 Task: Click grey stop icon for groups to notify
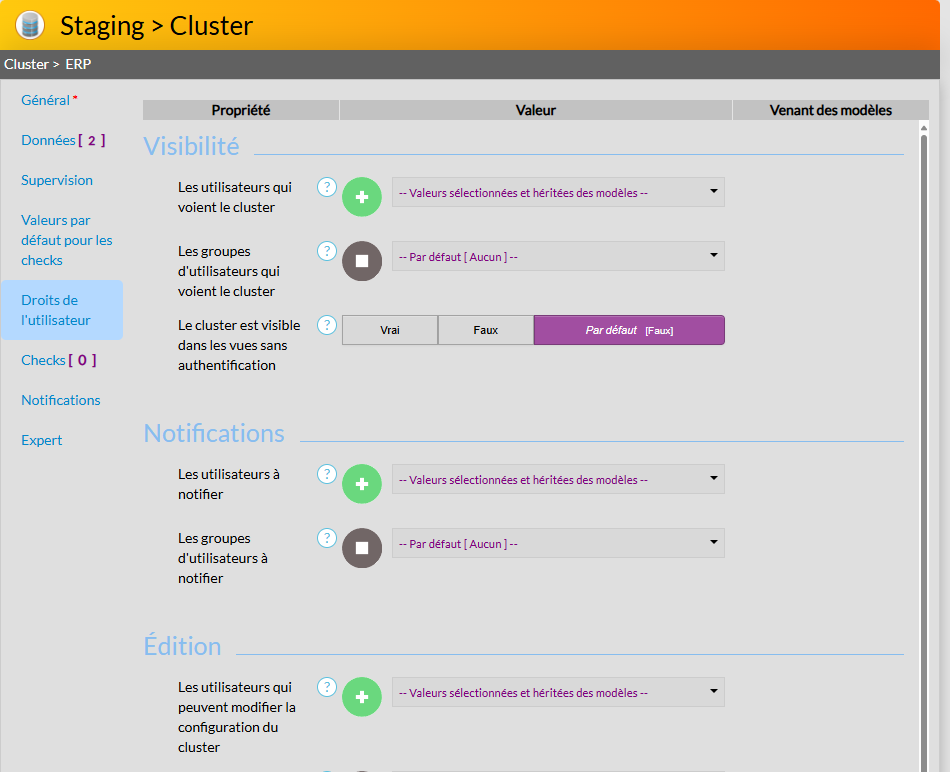(362, 548)
